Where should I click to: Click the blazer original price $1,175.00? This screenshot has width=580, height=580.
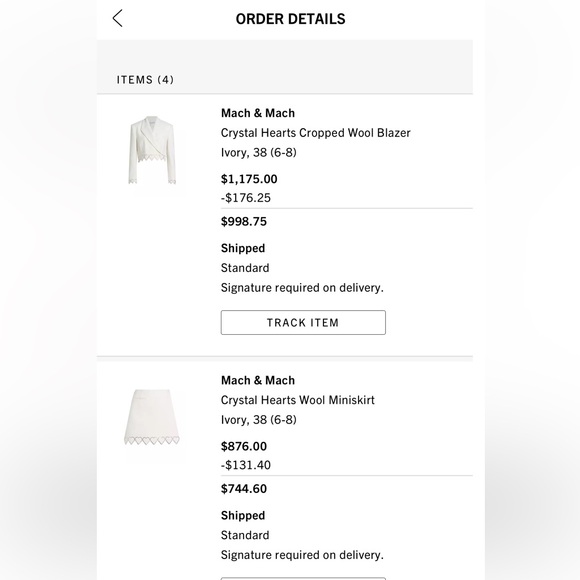(x=249, y=179)
